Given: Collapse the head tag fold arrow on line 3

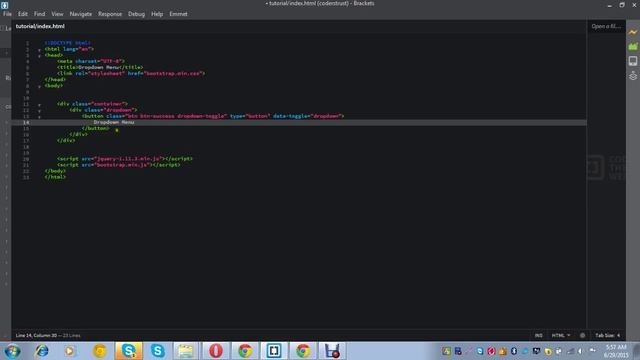Looking at the screenshot, I should 39,56.
